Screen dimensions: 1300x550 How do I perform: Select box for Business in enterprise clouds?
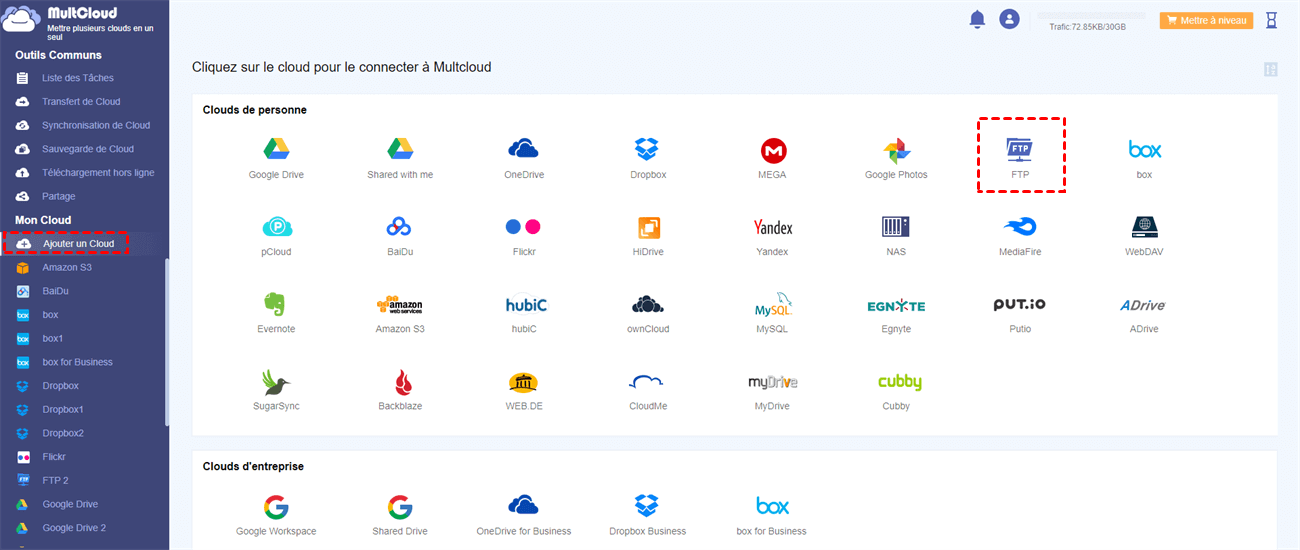click(x=772, y=515)
